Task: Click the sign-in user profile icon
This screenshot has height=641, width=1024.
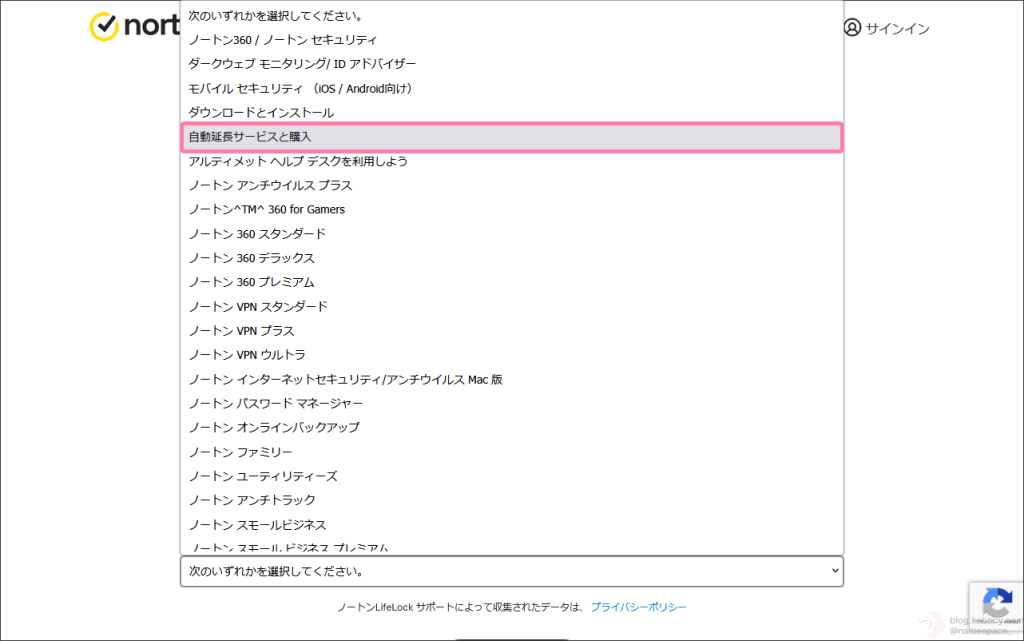Action: [x=852, y=28]
